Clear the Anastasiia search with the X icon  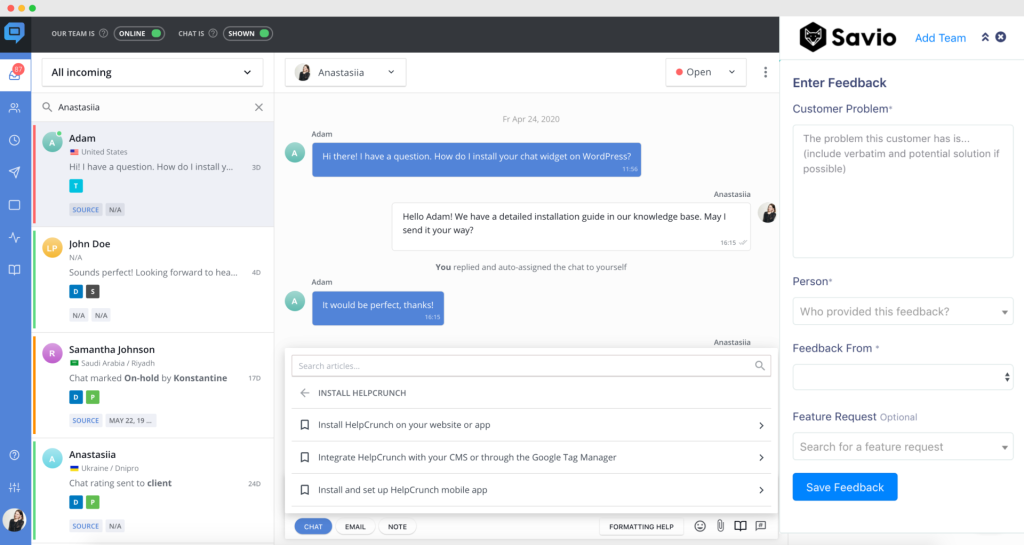[259, 107]
